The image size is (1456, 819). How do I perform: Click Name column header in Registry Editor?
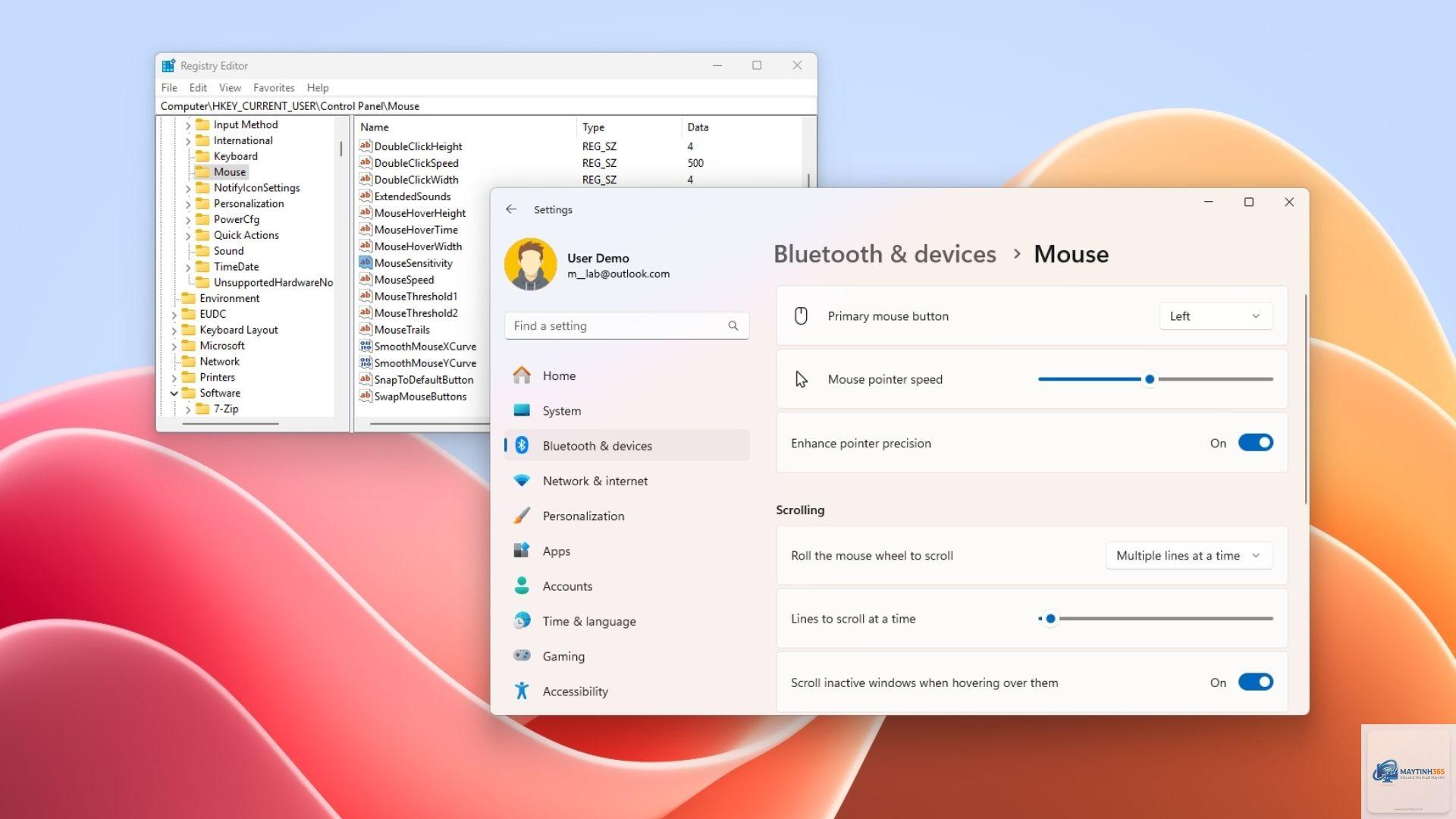pos(466,127)
